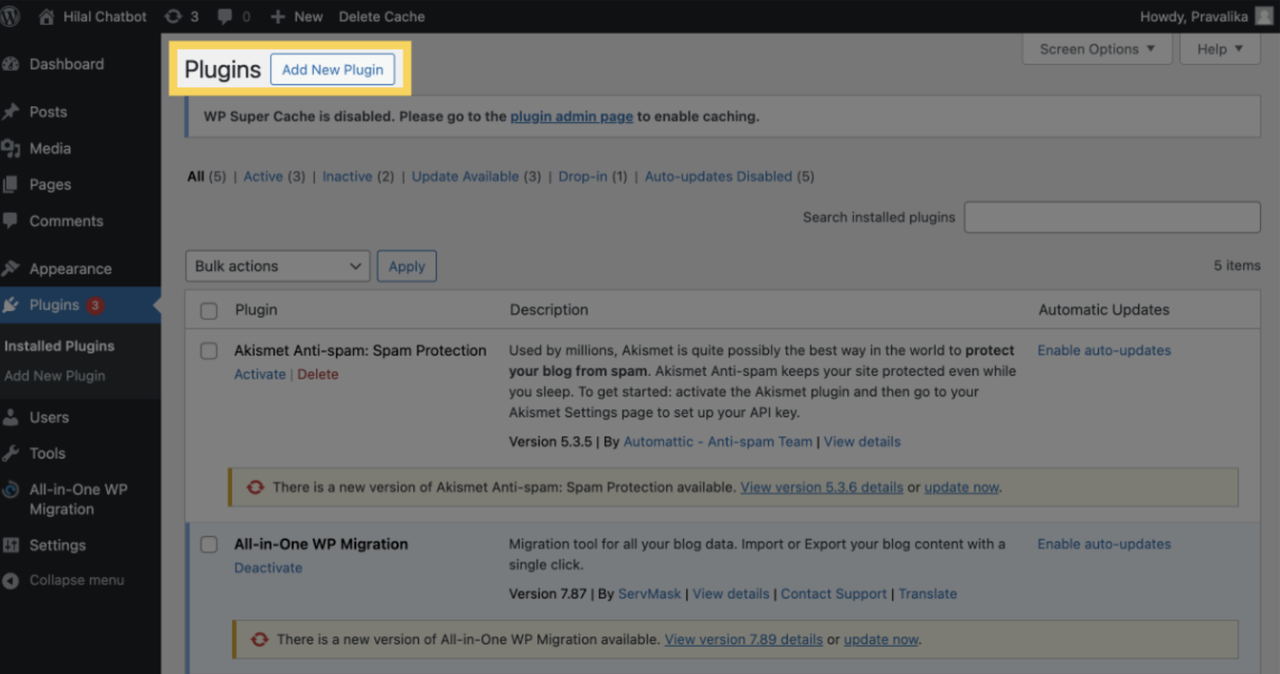Image resolution: width=1280 pixels, height=674 pixels.
Task: Filter by Inactive plugins
Action: 347,176
